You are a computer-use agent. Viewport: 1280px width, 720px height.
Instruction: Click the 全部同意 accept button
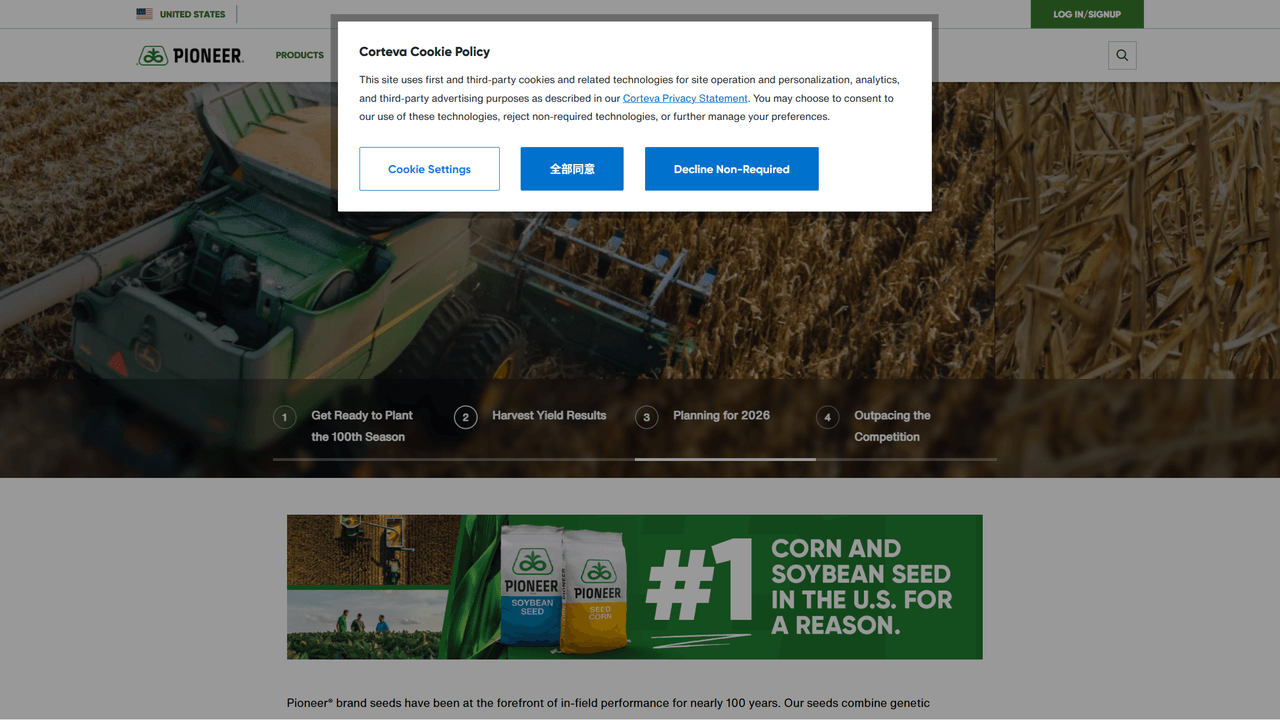(572, 169)
